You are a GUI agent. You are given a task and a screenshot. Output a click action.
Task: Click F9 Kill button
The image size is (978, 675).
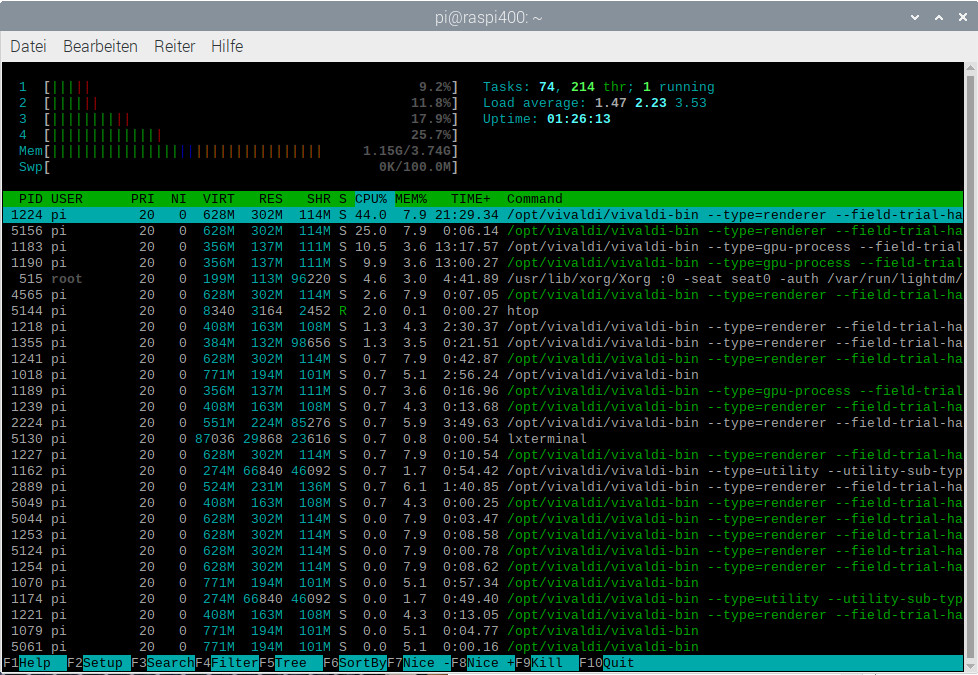coord(546,663)
